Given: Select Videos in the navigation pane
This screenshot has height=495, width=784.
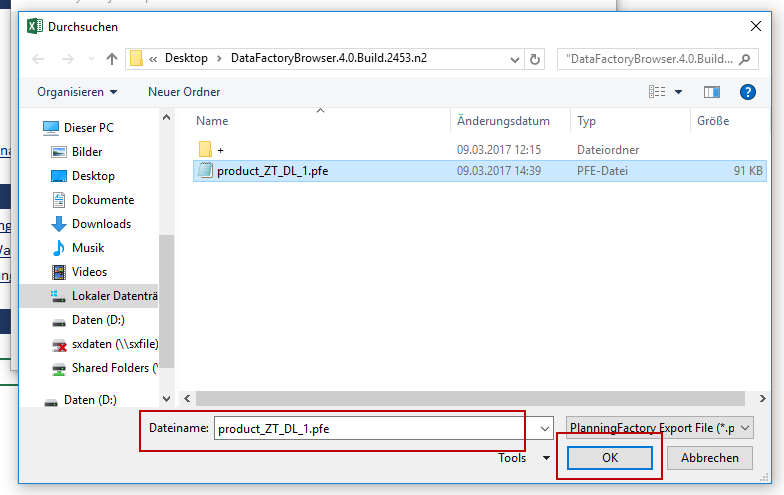Looking at the screenshot, I should coord(89,272).
